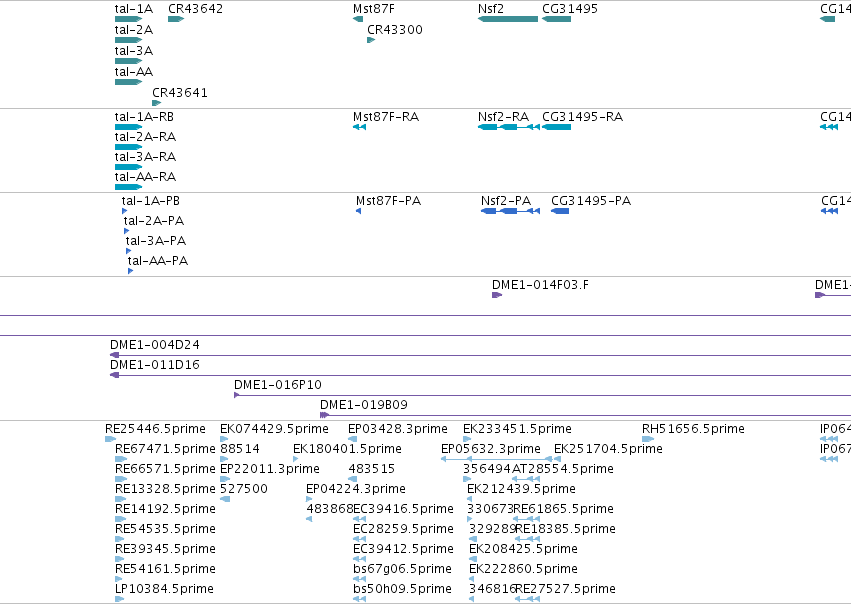The image size is (851, 604).
Task: Click protein tal-2A-PA label
Action: point(154,221)
